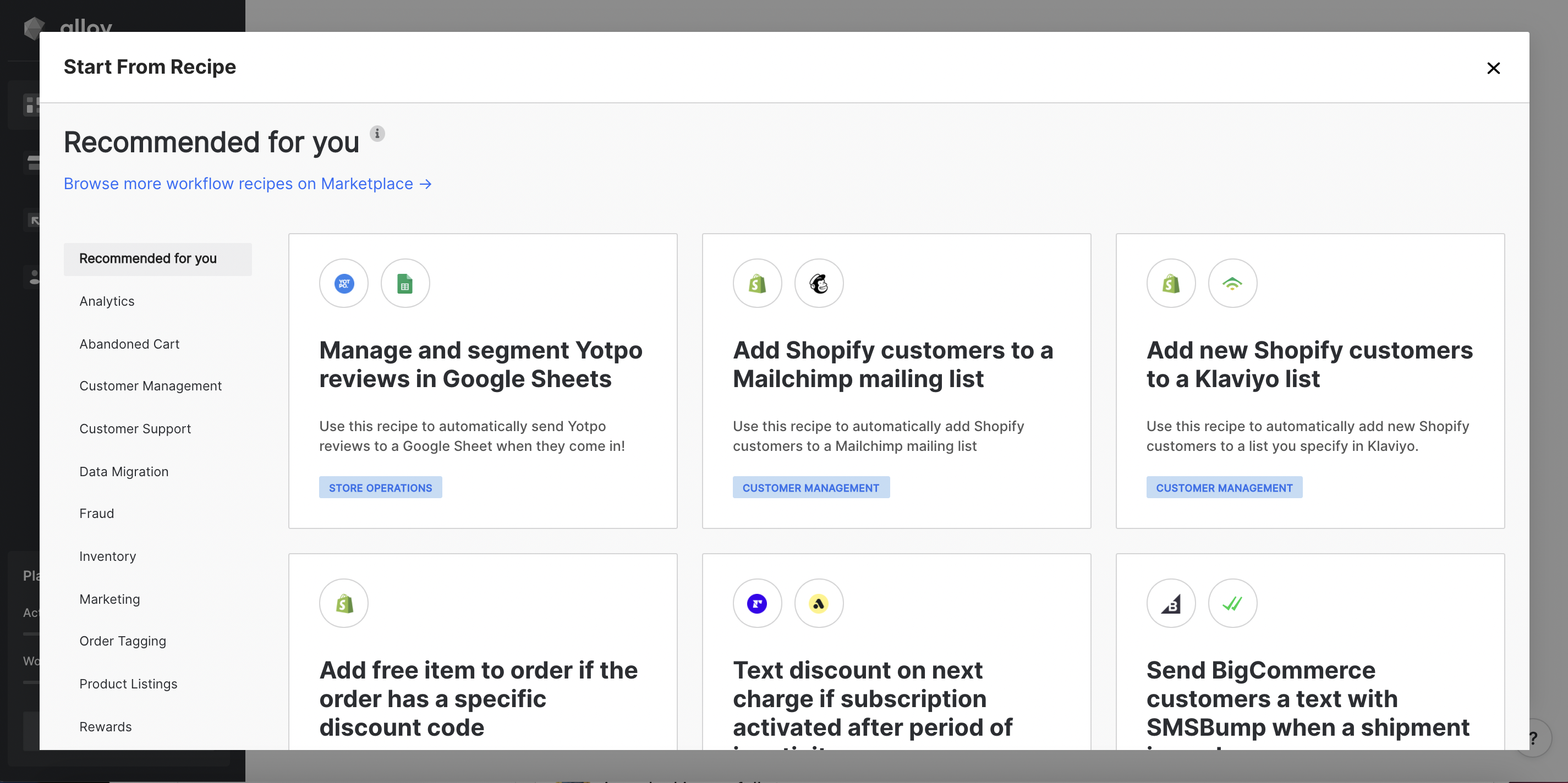Select the Analytics category

[x=107, y=301]
